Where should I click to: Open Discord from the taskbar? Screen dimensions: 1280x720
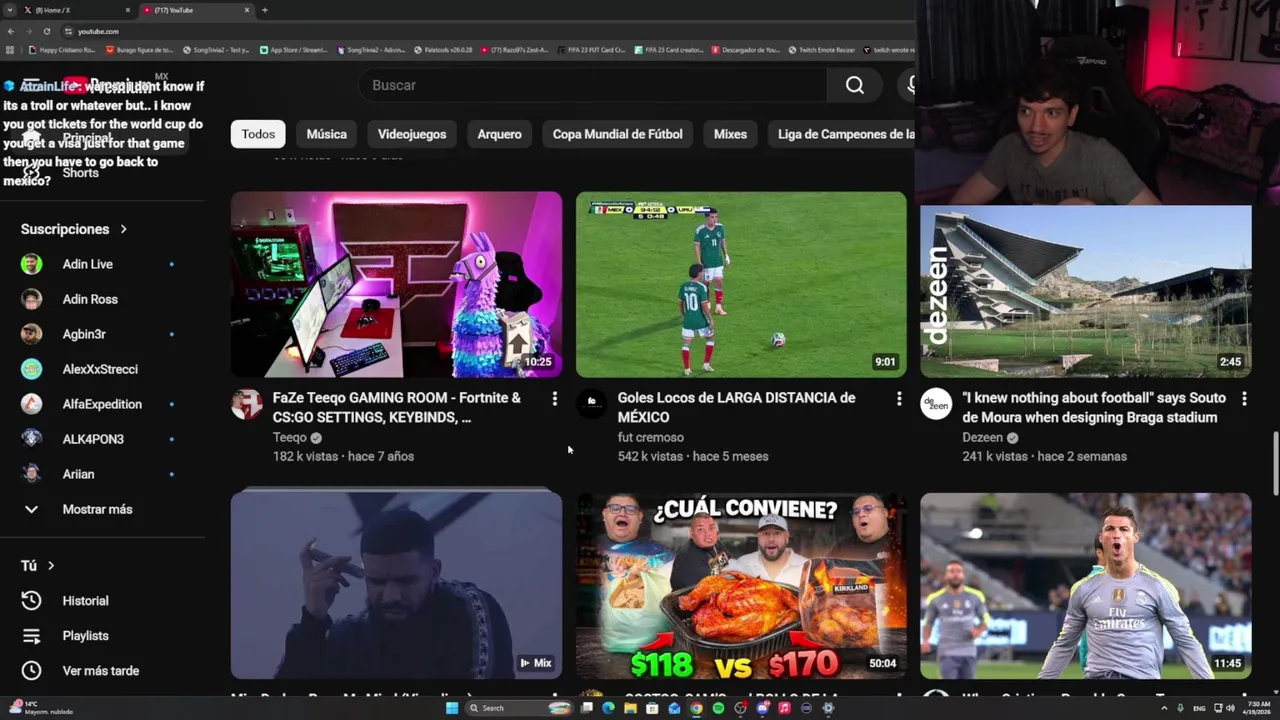tap(762, 708)
